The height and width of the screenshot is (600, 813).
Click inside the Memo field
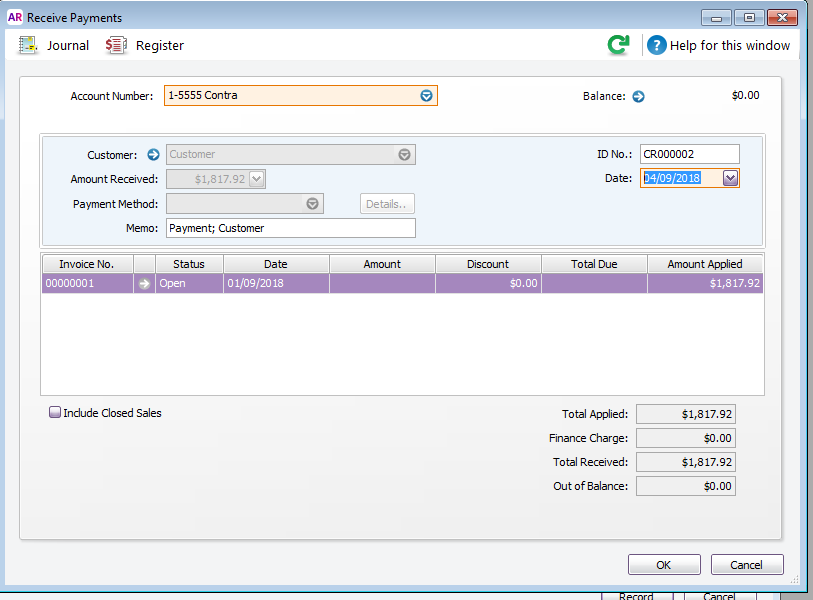(x=290, y=228)
